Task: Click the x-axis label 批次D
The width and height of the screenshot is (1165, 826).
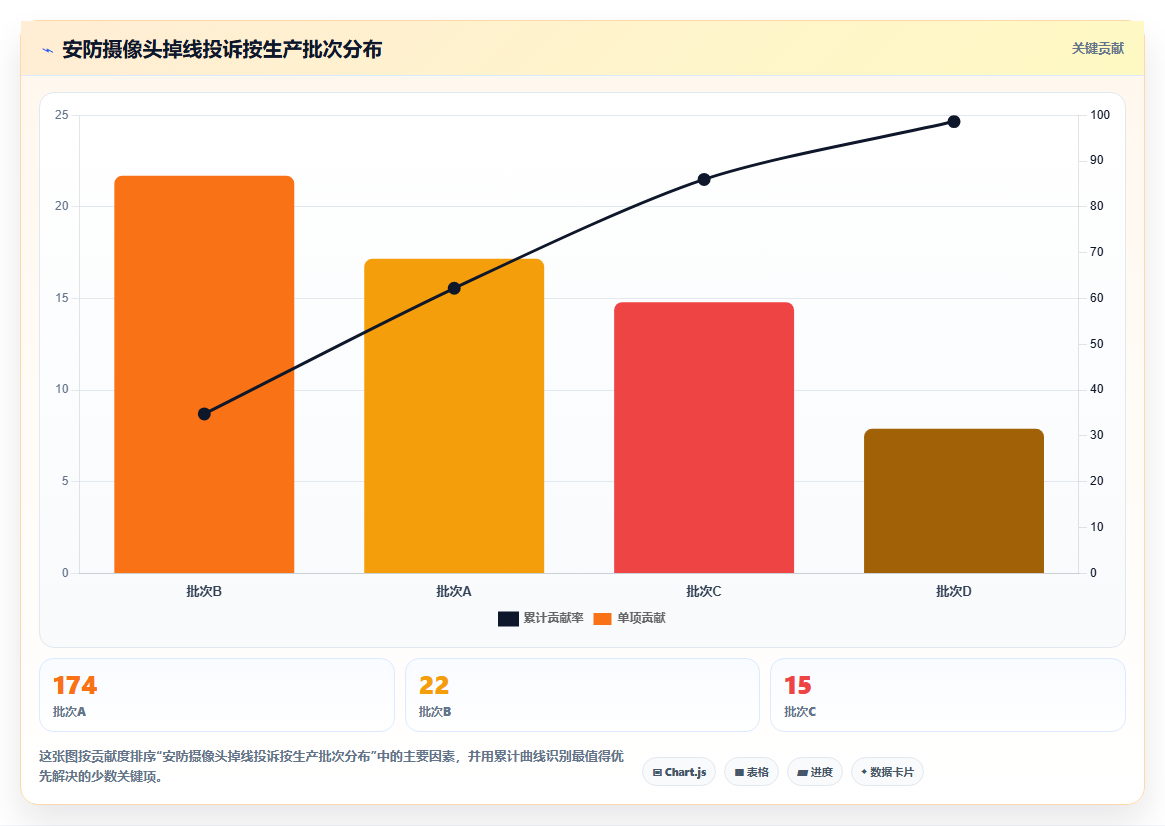Action: [x=954, y=591]
